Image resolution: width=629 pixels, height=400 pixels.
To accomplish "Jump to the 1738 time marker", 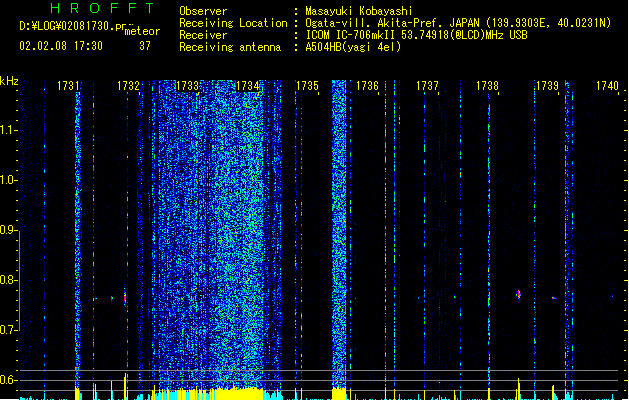I will point(487,86).
